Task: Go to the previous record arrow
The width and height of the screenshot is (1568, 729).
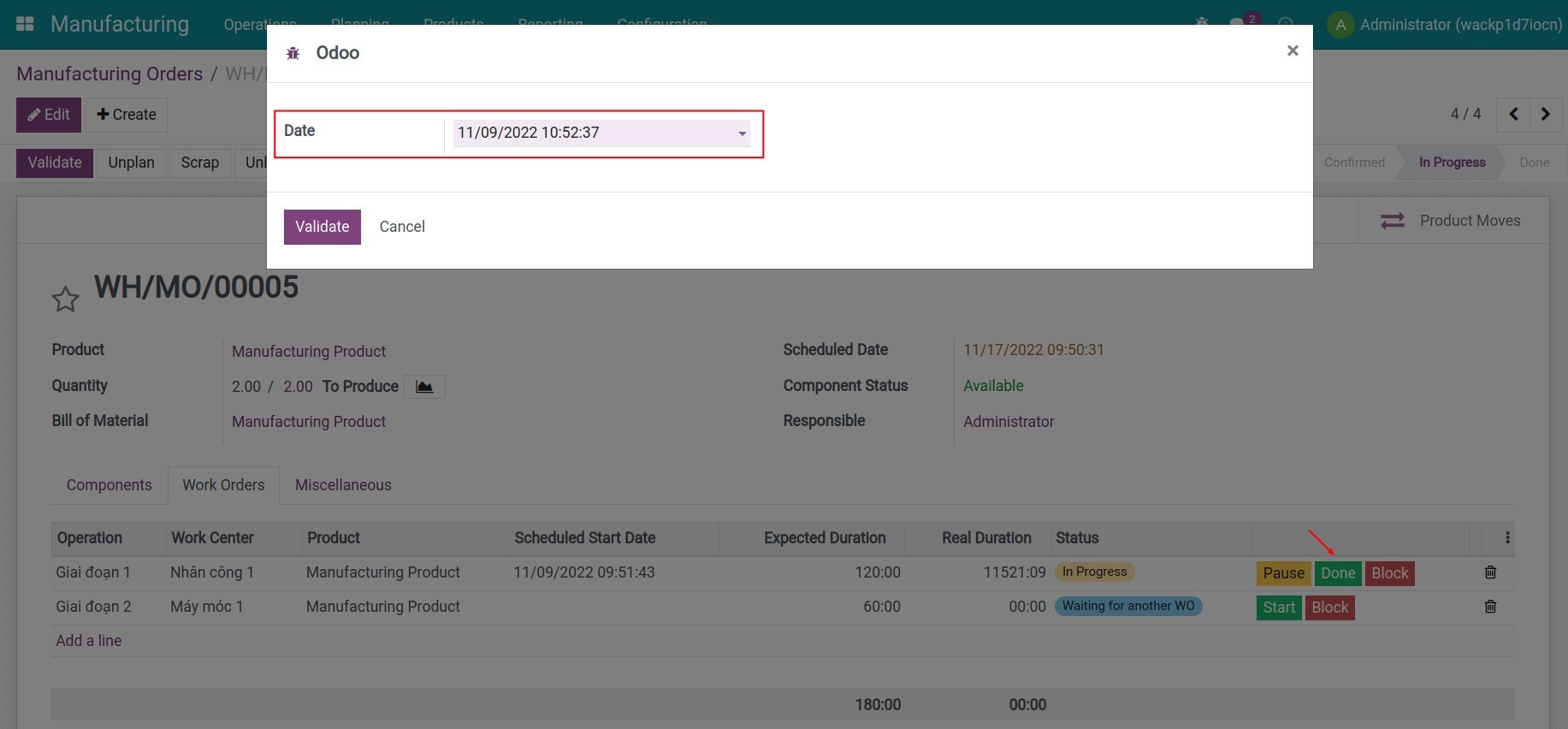Action: tap(1513, 114)
